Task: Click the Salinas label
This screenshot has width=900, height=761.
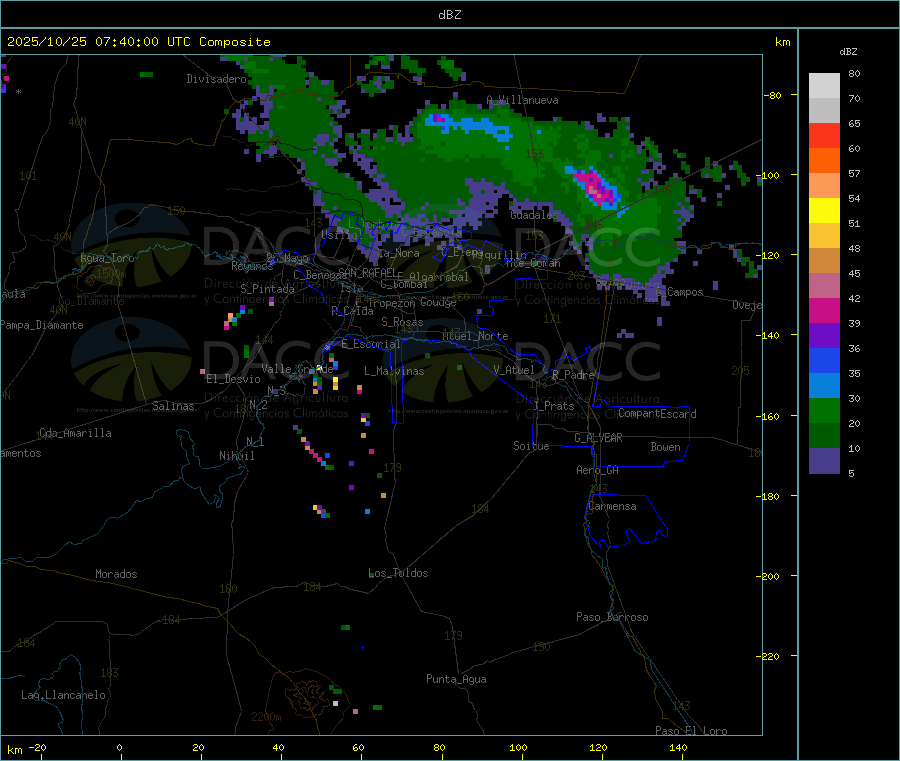Action: point(173,406)
